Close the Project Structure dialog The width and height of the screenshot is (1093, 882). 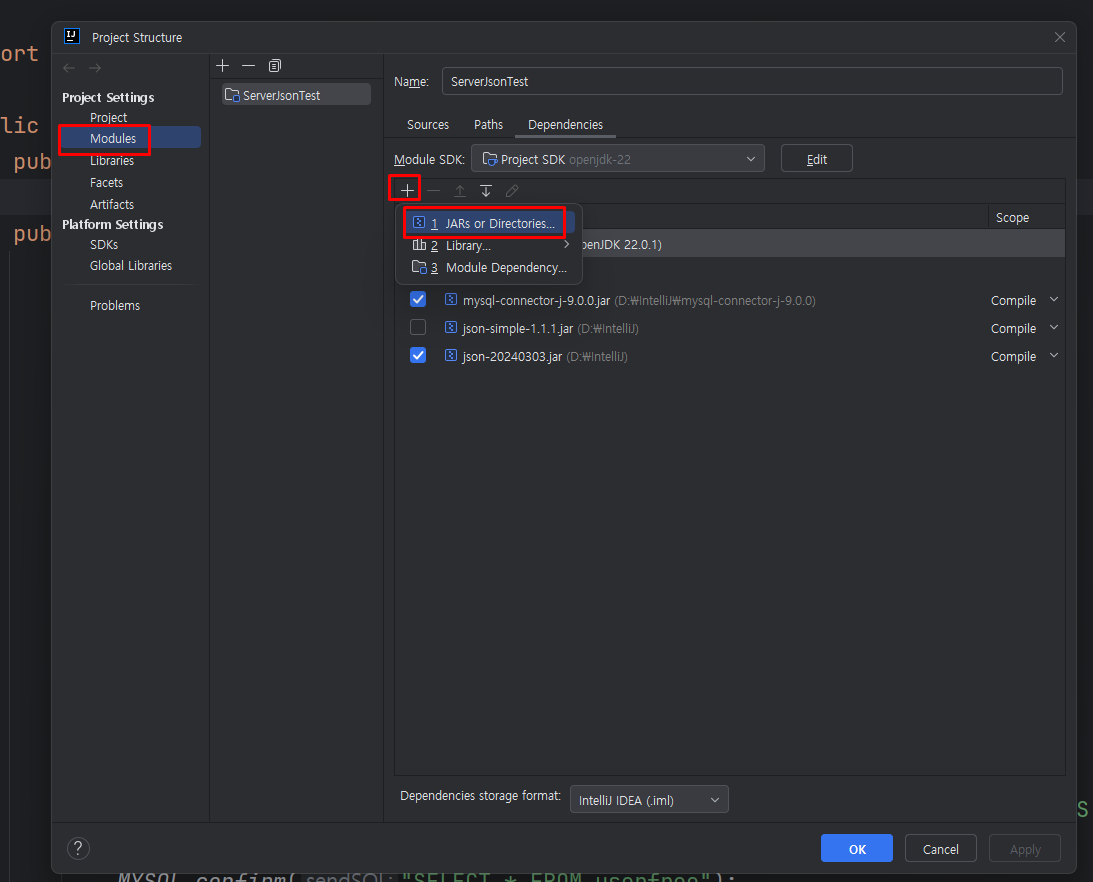click(1060, 37)
